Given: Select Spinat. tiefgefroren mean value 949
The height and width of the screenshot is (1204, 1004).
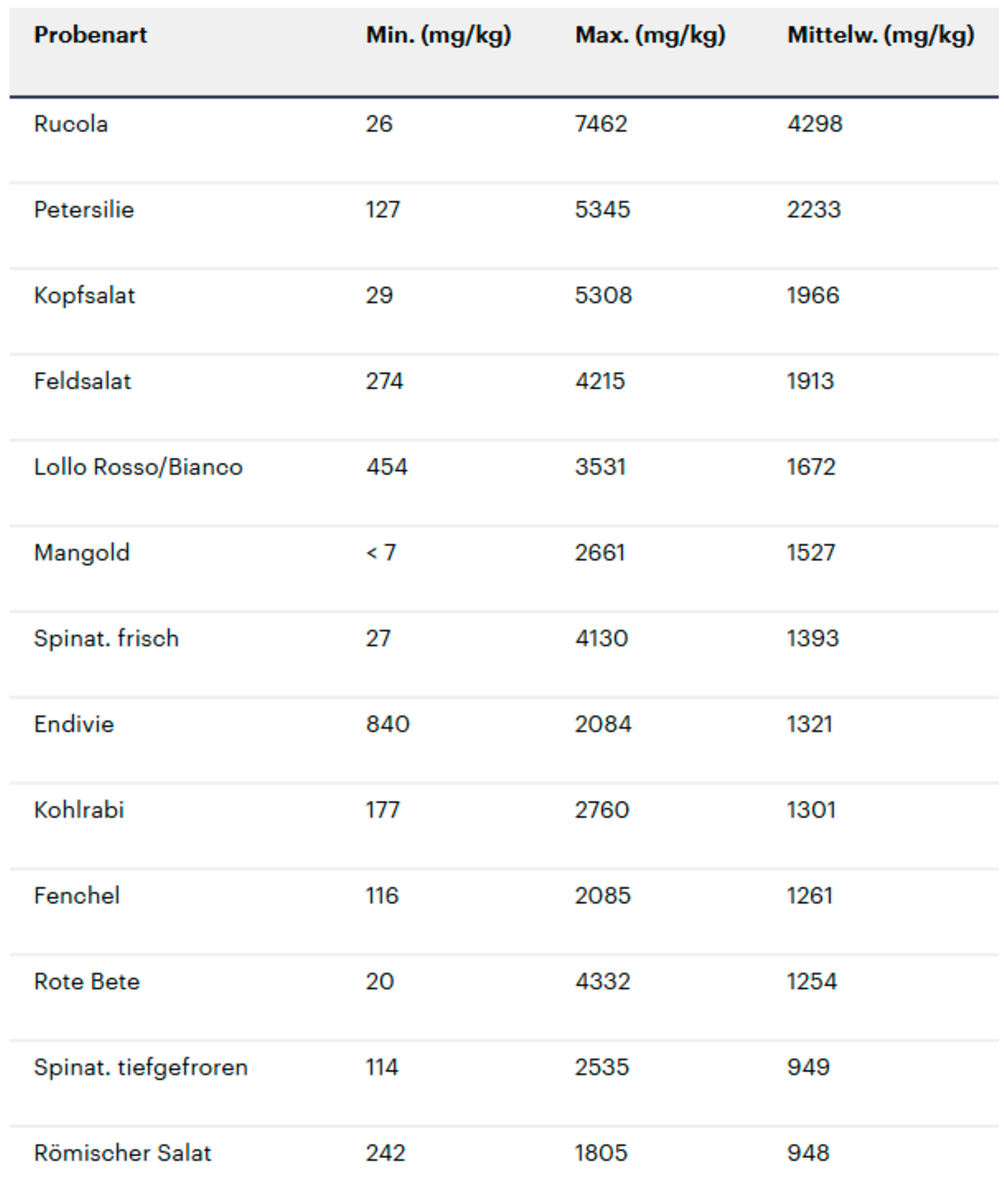Looking at the screenshot, I should point(808,1068).
